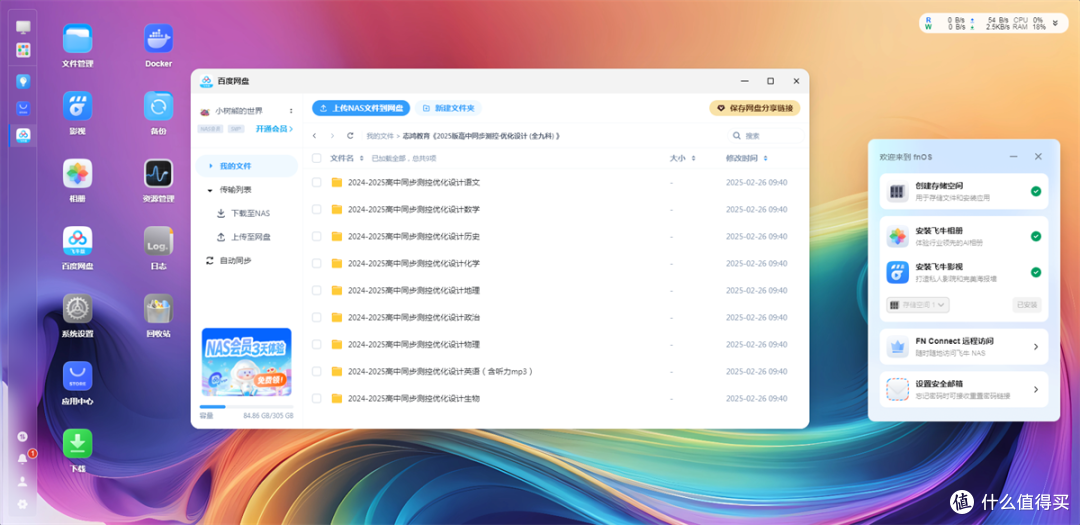Click the app store icon in left dock

[x=23, y=108]
